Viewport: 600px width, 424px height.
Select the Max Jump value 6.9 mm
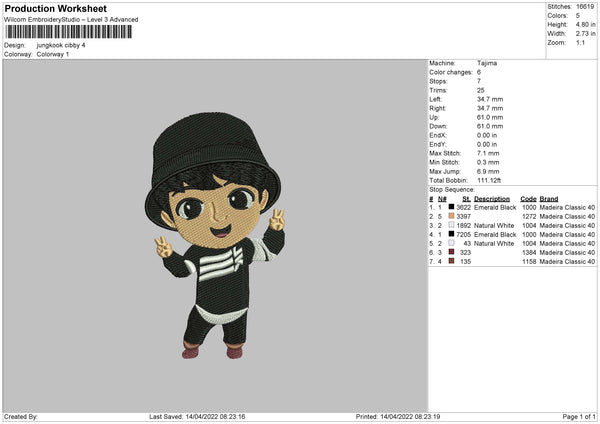[488, 171]
